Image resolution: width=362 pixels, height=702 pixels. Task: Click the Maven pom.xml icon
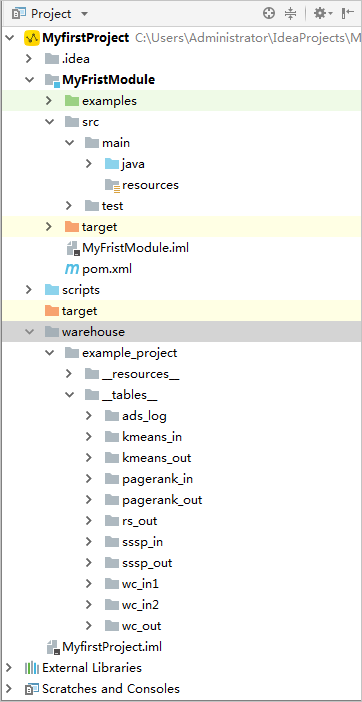point(72,269)
